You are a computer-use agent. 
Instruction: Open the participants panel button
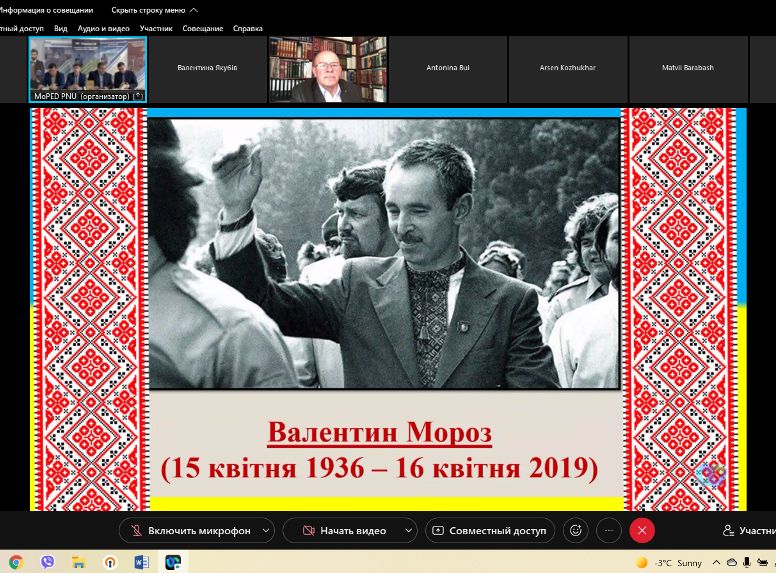pos(748,530)
